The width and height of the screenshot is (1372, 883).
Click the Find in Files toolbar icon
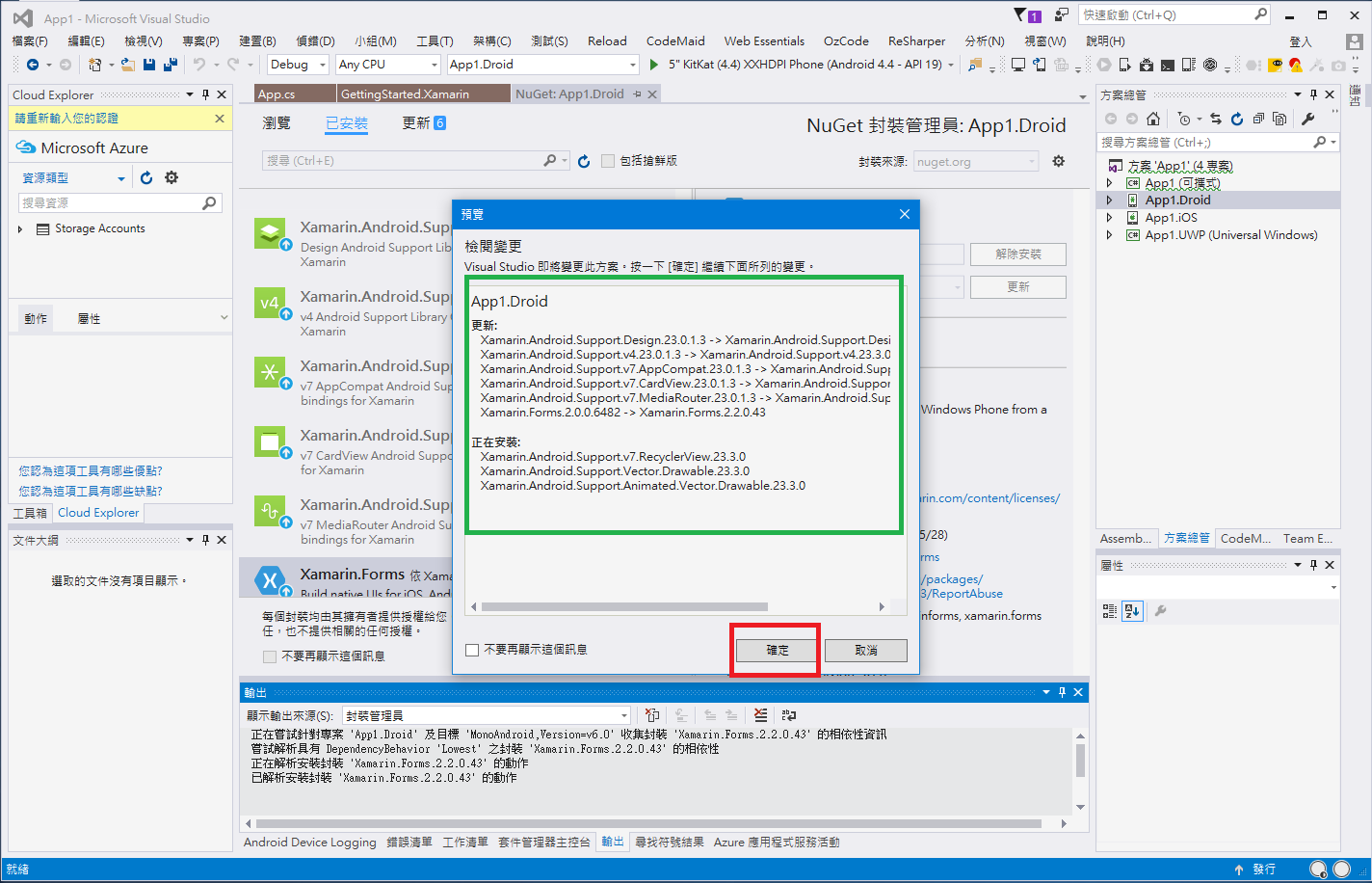tap(975, 65)
